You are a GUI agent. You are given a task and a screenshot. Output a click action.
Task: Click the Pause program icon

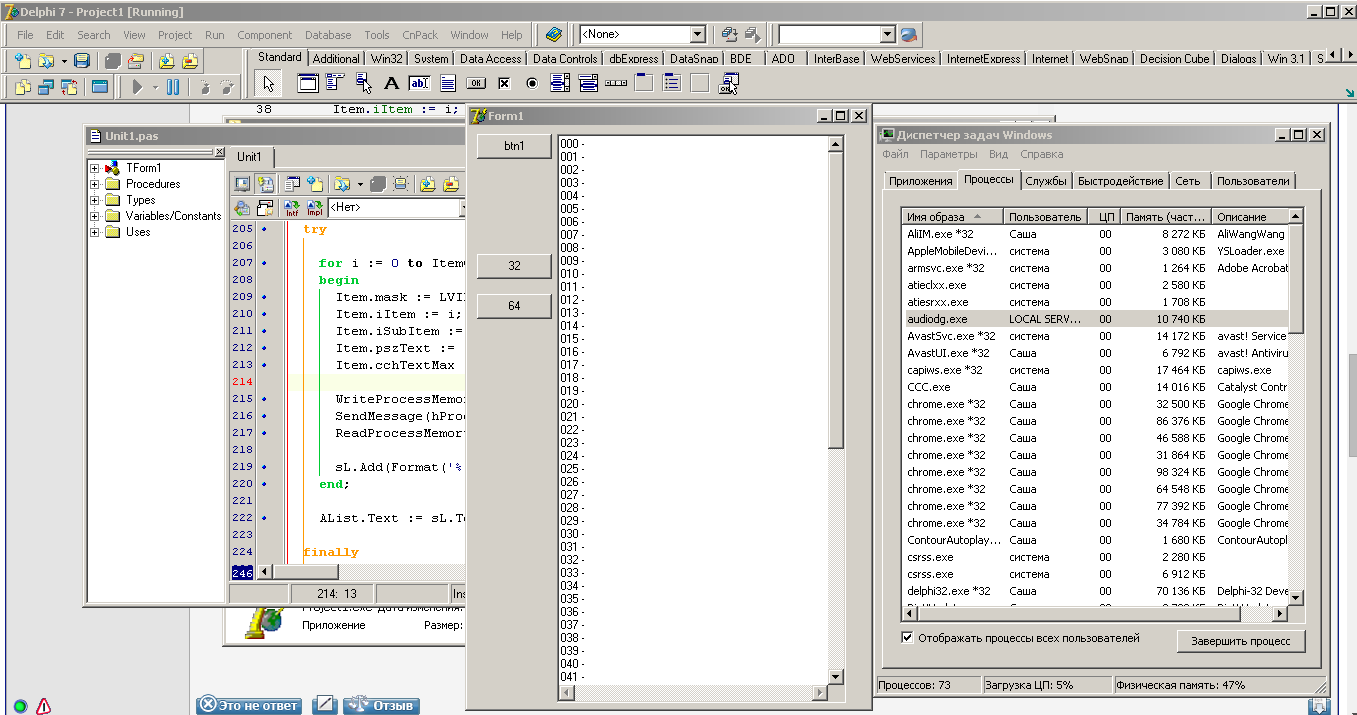pyautogui.click(x=173, y=87)
